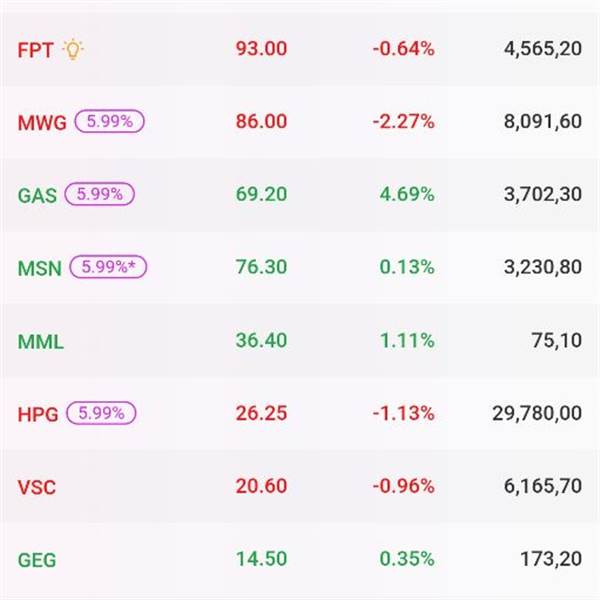600x600 pixels.
Task: Select the GAS ticker symbol
Action: pos(38,195)
